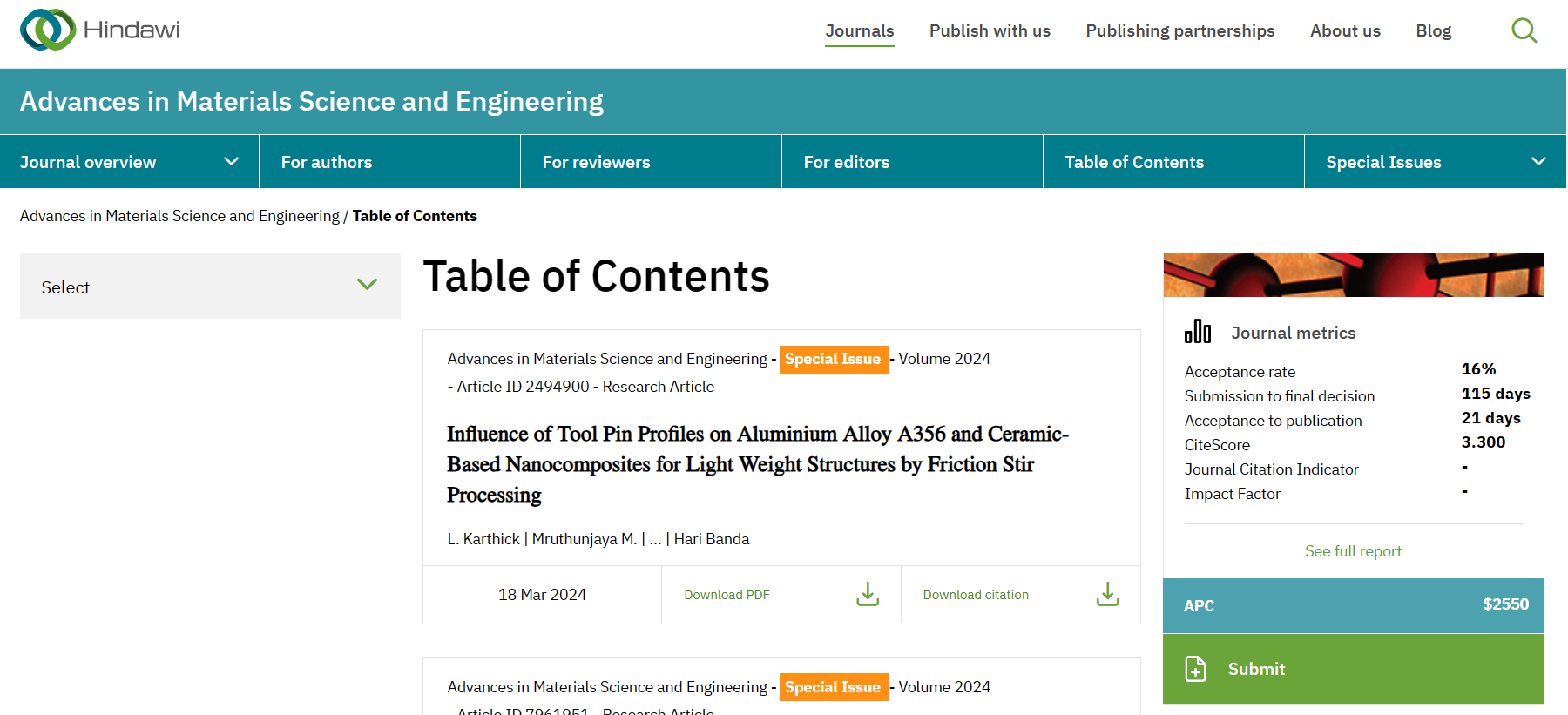Click the Download citation arrow icon
1568x715 pixels.
point(1107,594)
